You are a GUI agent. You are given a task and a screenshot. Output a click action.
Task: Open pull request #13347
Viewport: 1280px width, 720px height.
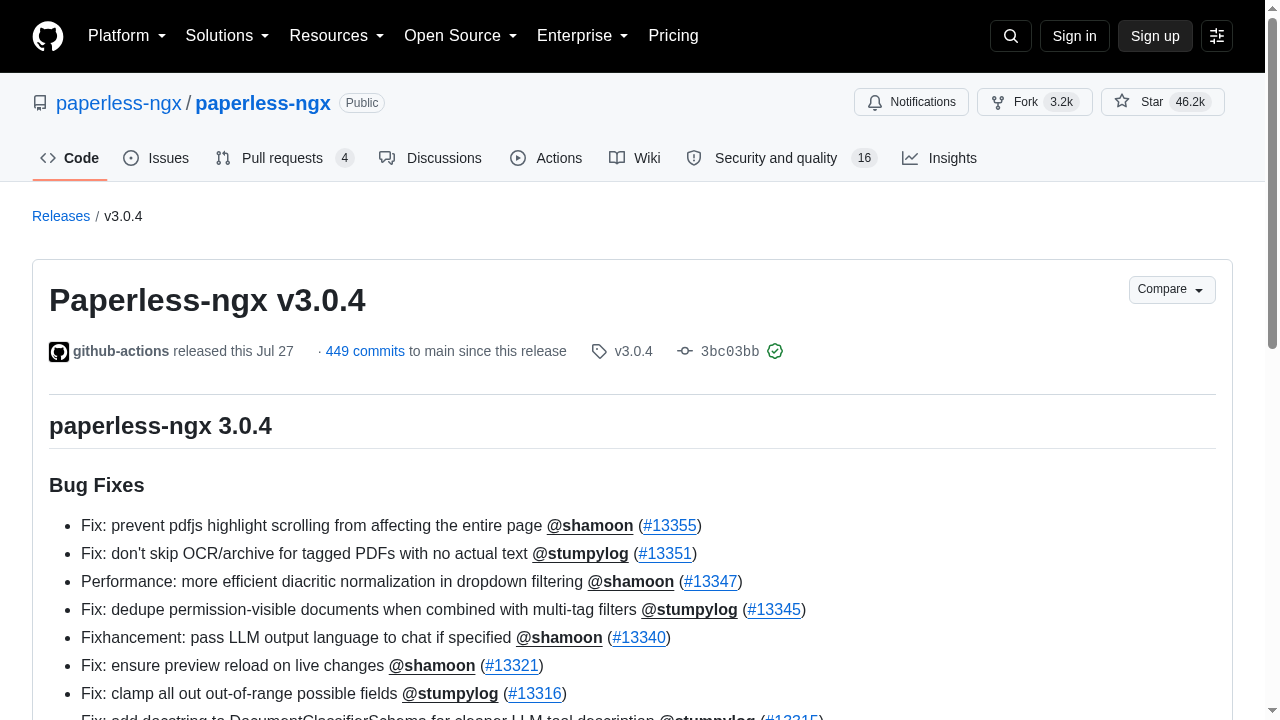711,581
